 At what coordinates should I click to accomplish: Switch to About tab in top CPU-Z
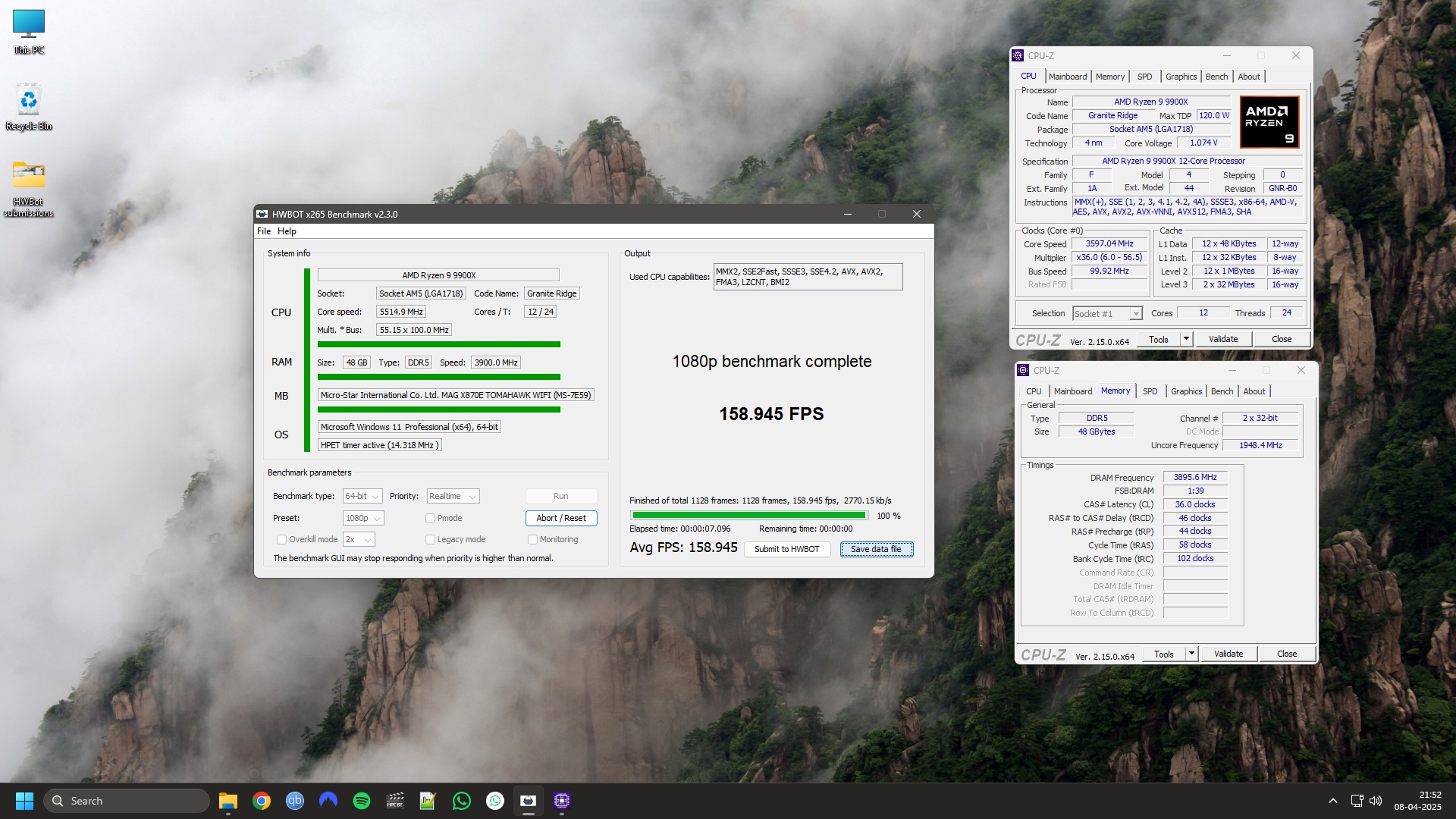(1249, 77)
